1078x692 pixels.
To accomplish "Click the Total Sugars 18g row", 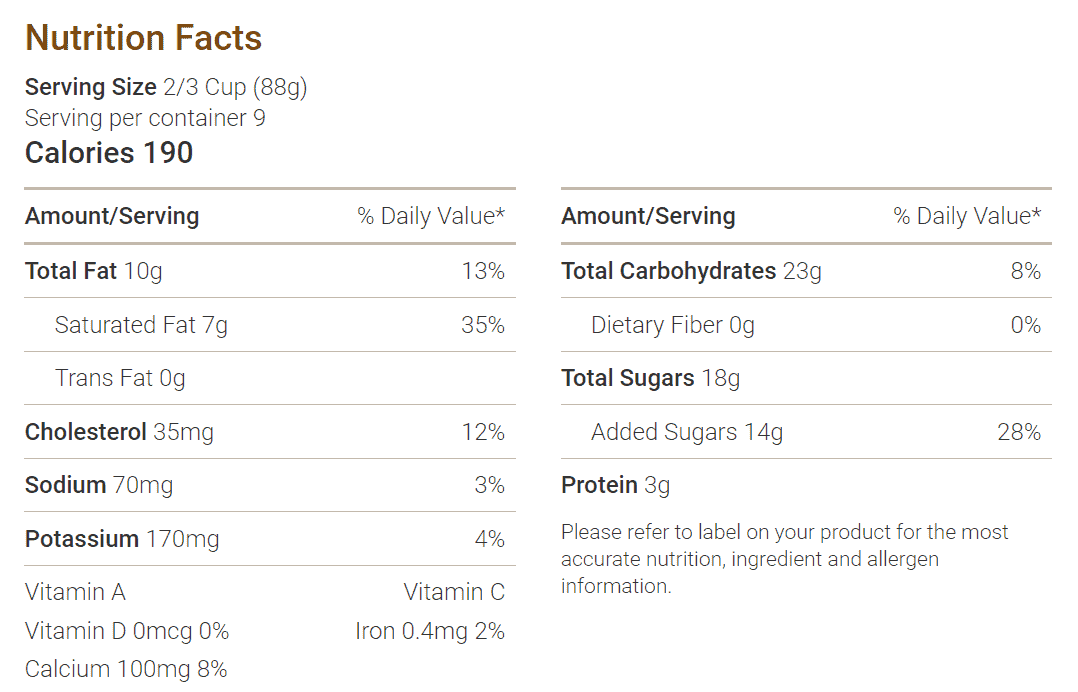I will [x=806, y=378].
